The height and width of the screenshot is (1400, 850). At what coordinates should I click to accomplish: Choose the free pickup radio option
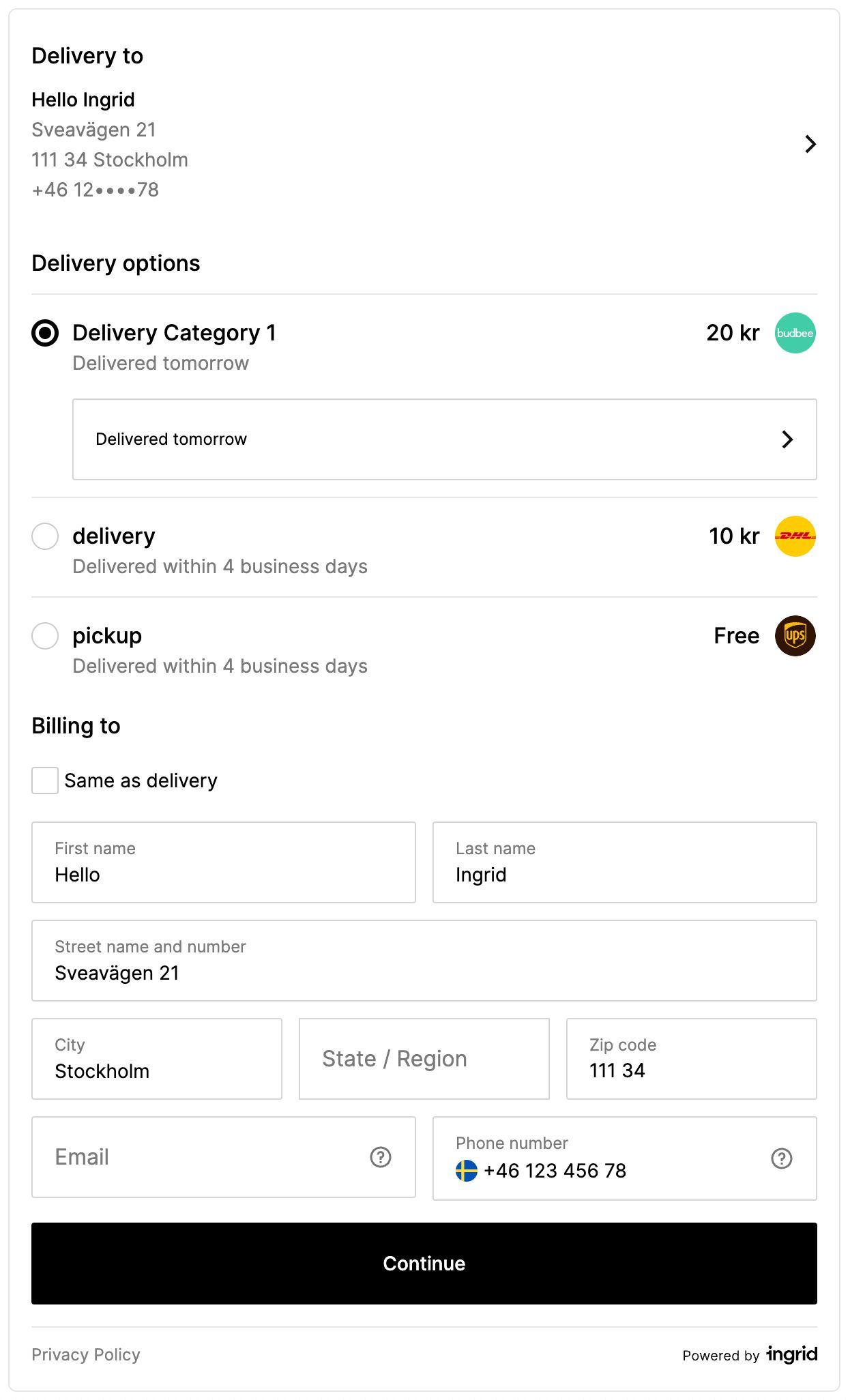click(45, 636)
